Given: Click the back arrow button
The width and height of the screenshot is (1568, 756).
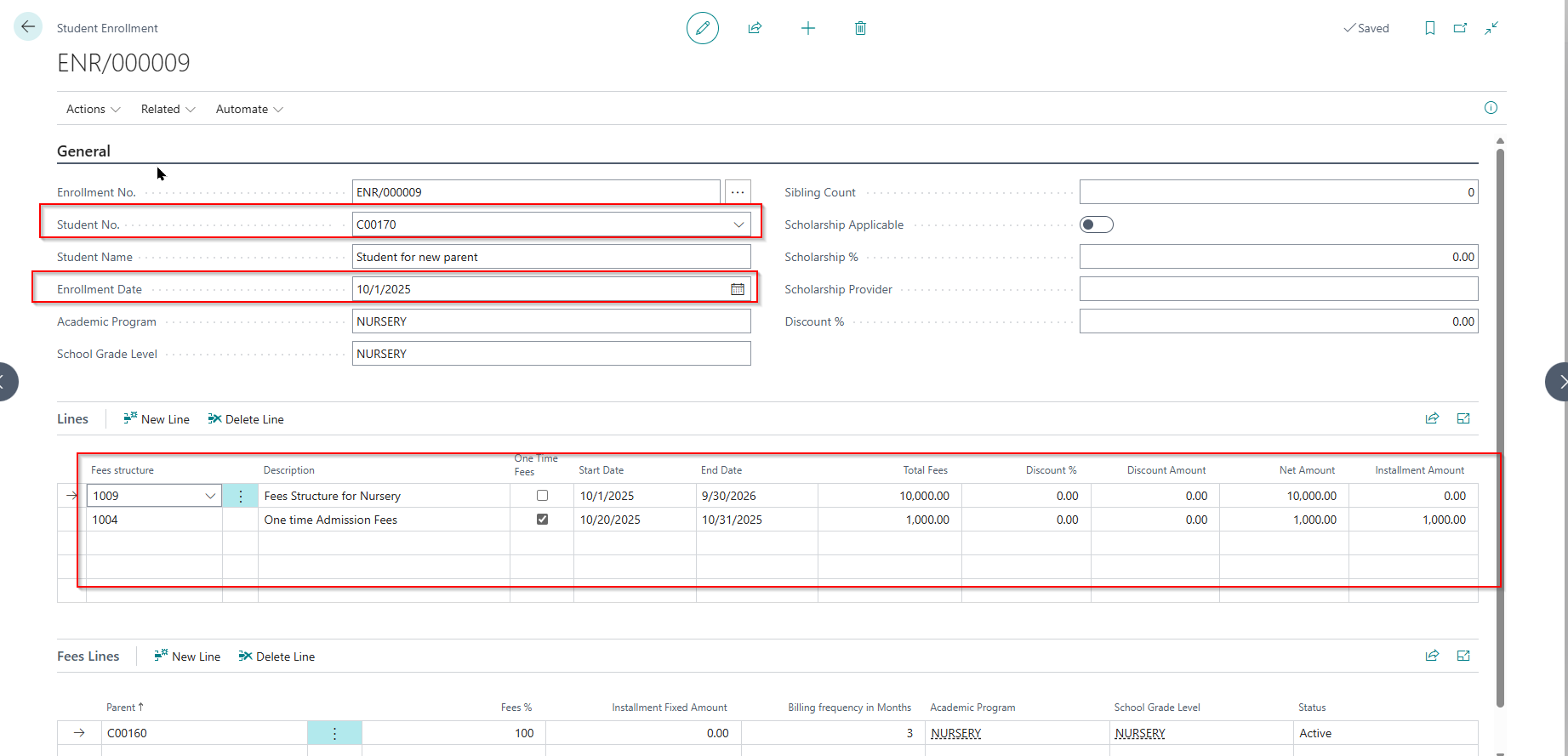Looking at the screenshot, I should (28, 27).
